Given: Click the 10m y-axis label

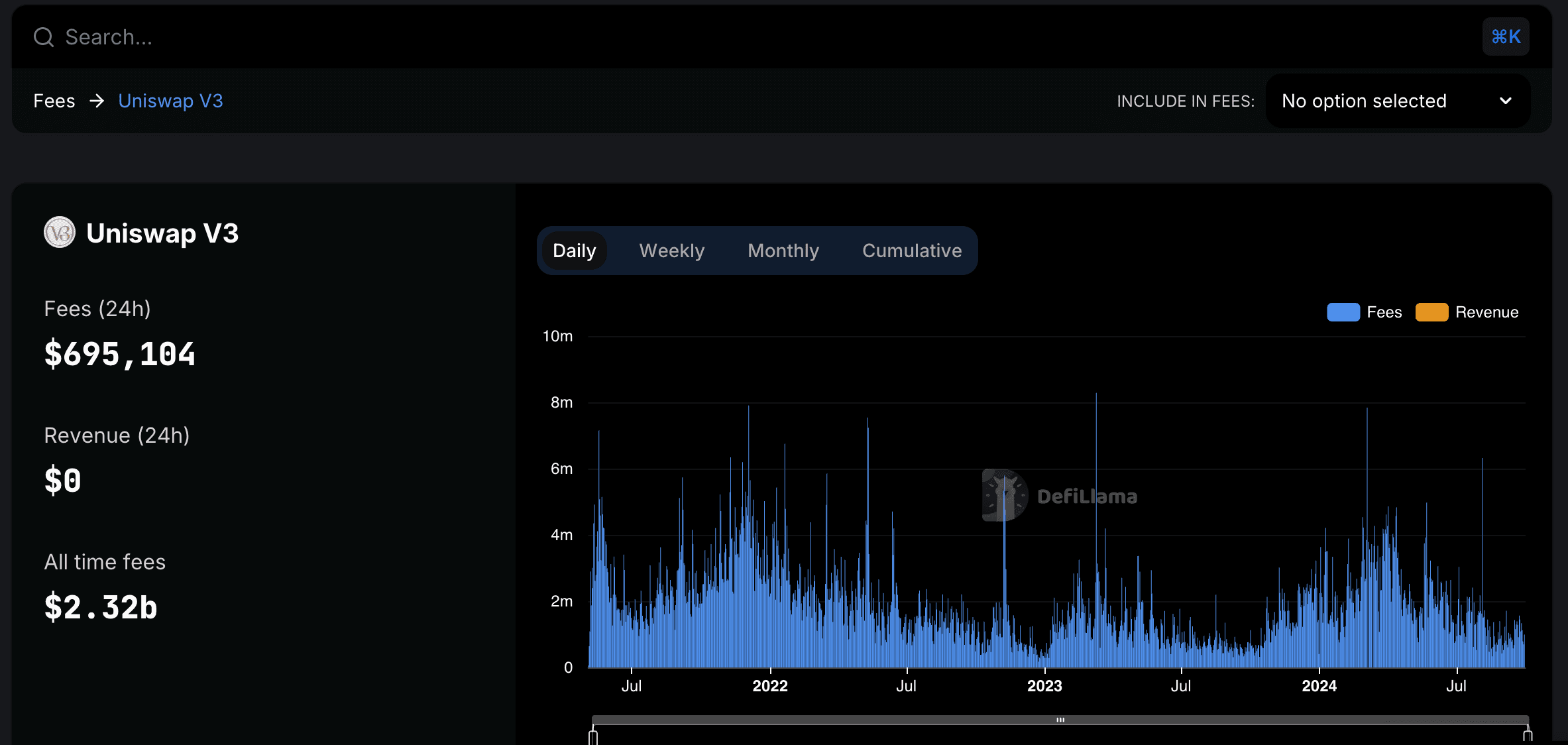Looking at the screenshot, I should (557, 336).
